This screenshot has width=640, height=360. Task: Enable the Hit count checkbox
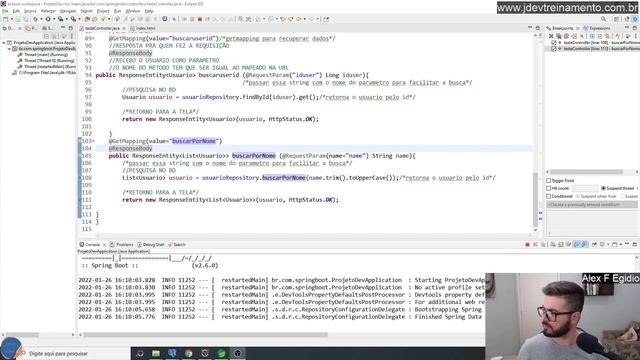(549, 188)
